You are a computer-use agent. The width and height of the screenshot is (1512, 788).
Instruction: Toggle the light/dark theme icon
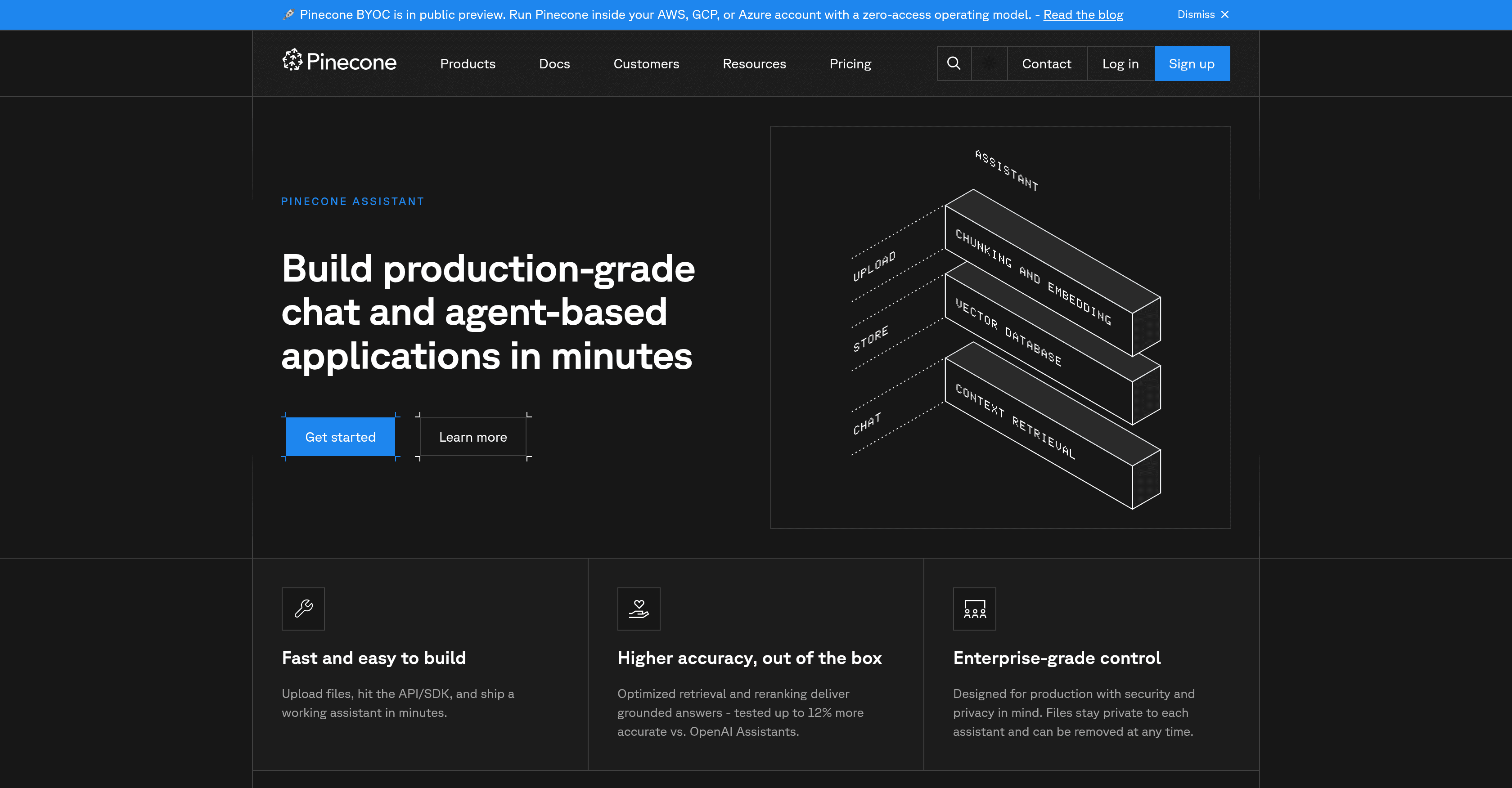point(989,63)
